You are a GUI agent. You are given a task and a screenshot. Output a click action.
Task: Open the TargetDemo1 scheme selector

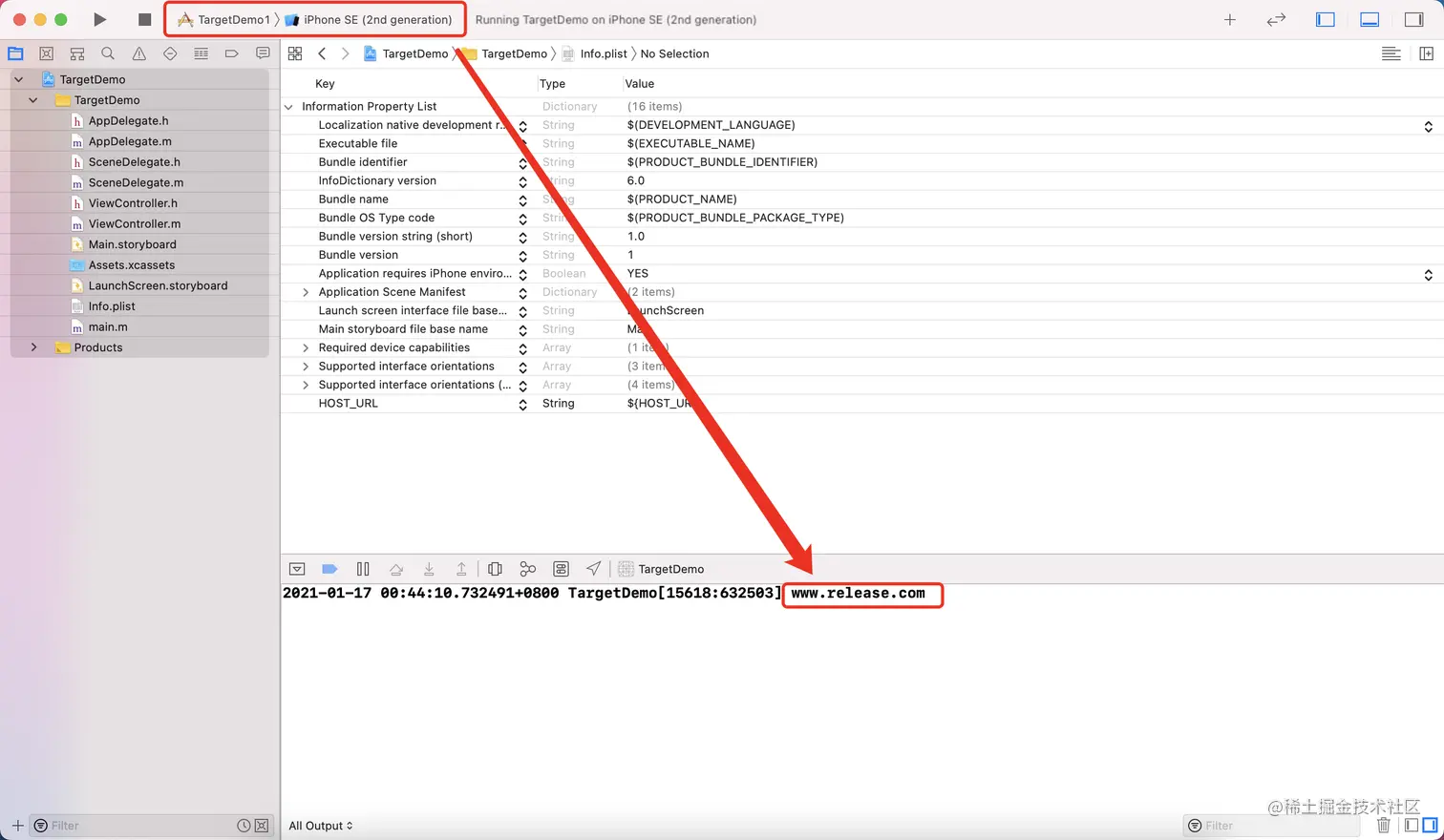tap(223, 19)
